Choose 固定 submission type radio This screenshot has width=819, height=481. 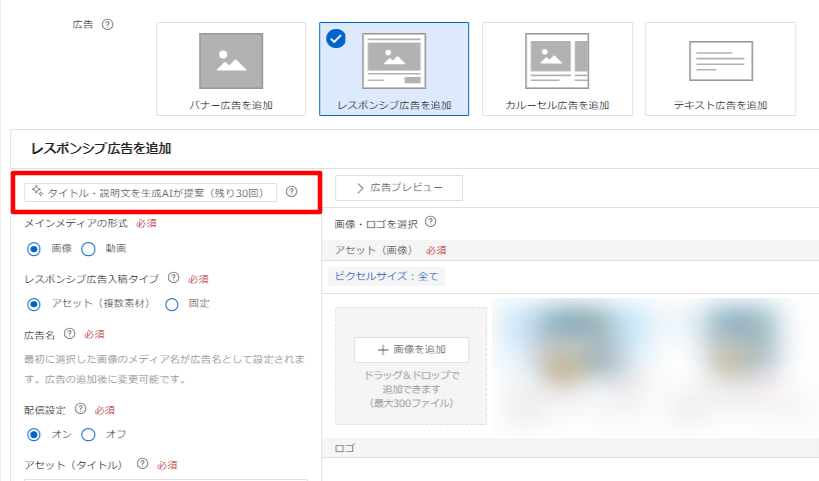pyautogui.click(x=171, y=303)
